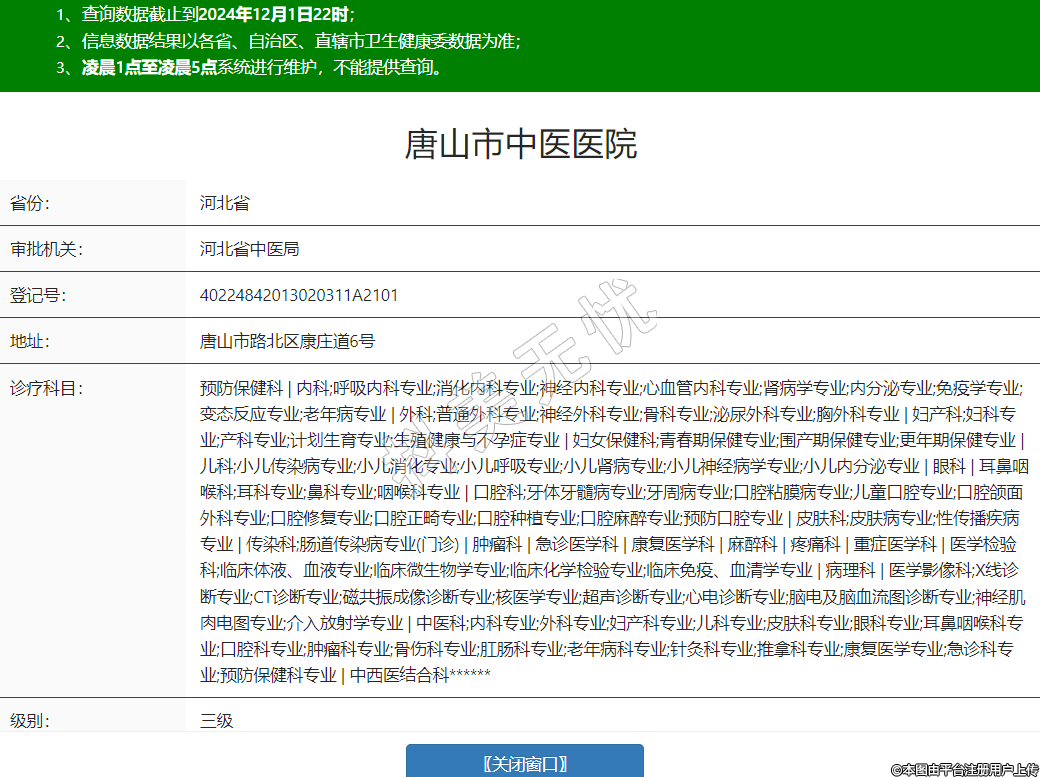This screenshot has width=1040, height=777.
Task: Click the notice mentioning 卫生健康委数据为准
Action: tap(288, 41)
